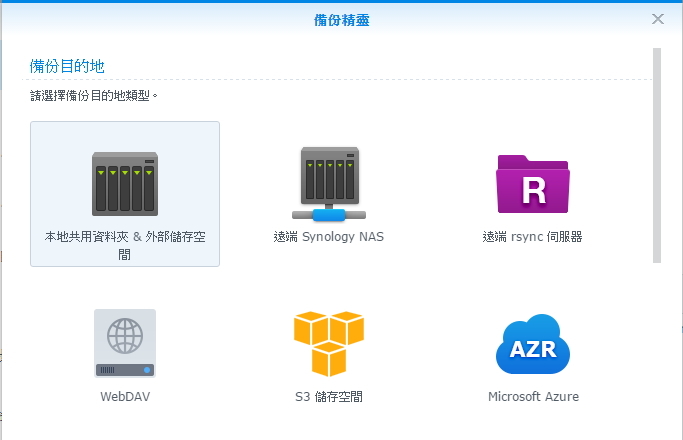
Task: Click the 備份目的地 section heading
Action: tap(67, 66)
